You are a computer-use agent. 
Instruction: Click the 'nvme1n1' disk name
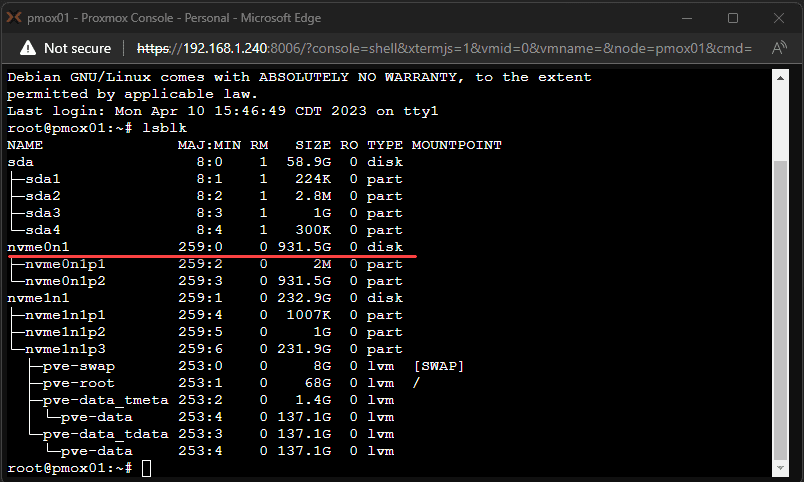click(38, 298)
